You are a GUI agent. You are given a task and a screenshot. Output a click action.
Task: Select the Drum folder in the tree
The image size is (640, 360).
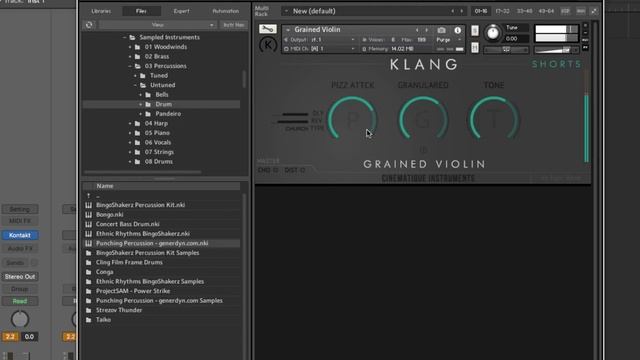coord(162,104)
